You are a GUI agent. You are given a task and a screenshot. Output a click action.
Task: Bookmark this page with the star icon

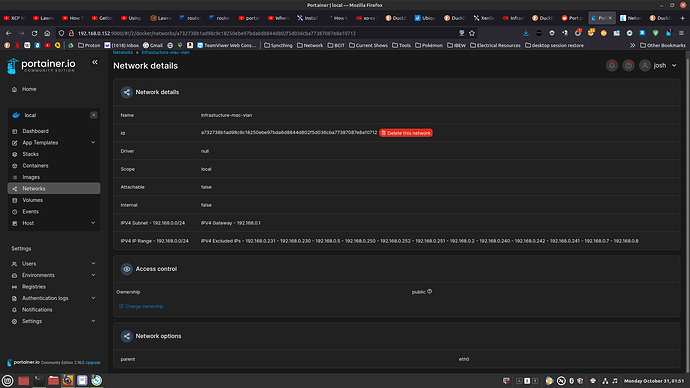tap(472, 33)
